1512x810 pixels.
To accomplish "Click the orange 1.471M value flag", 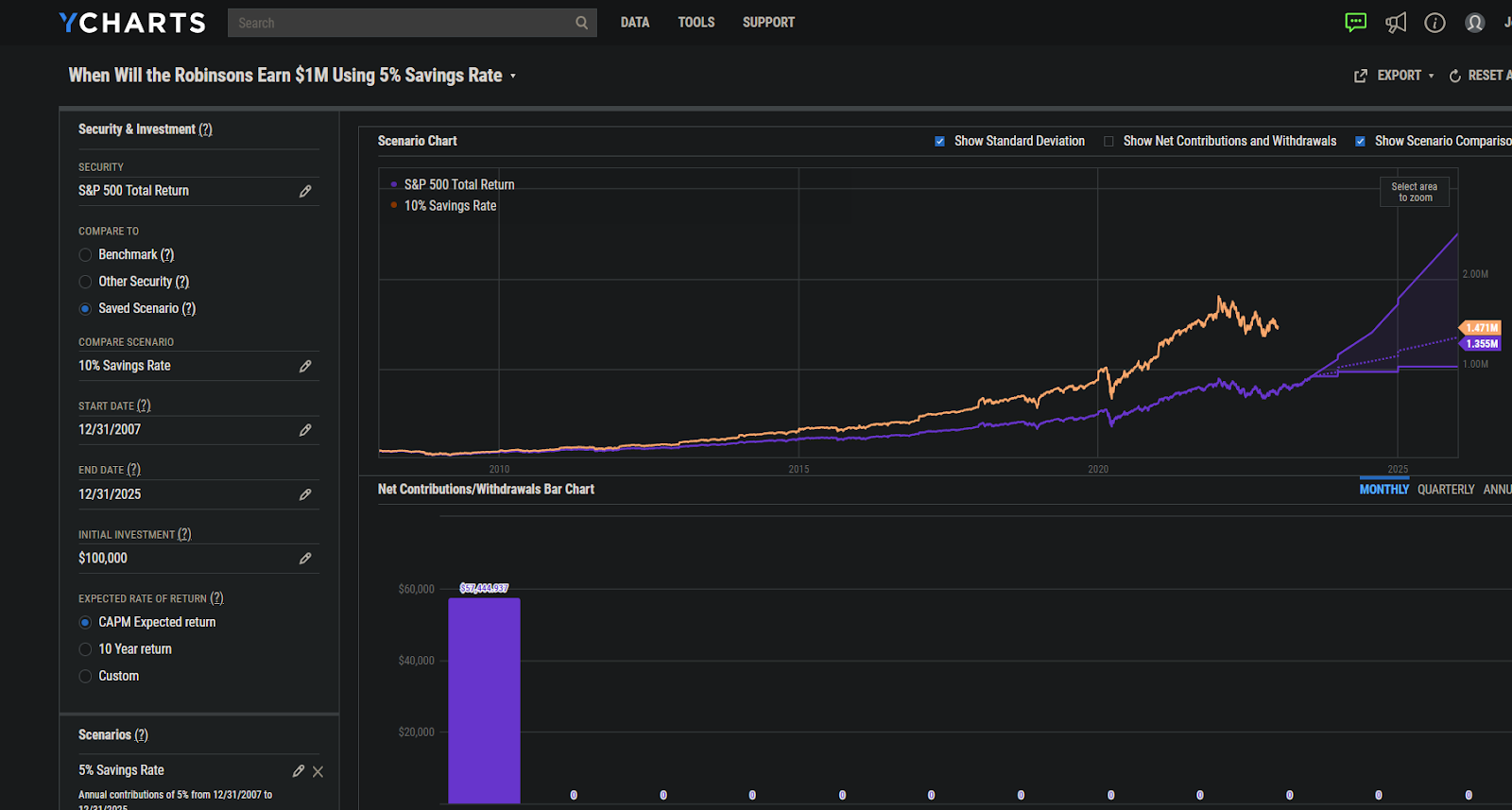I will tap(1480, 328).
